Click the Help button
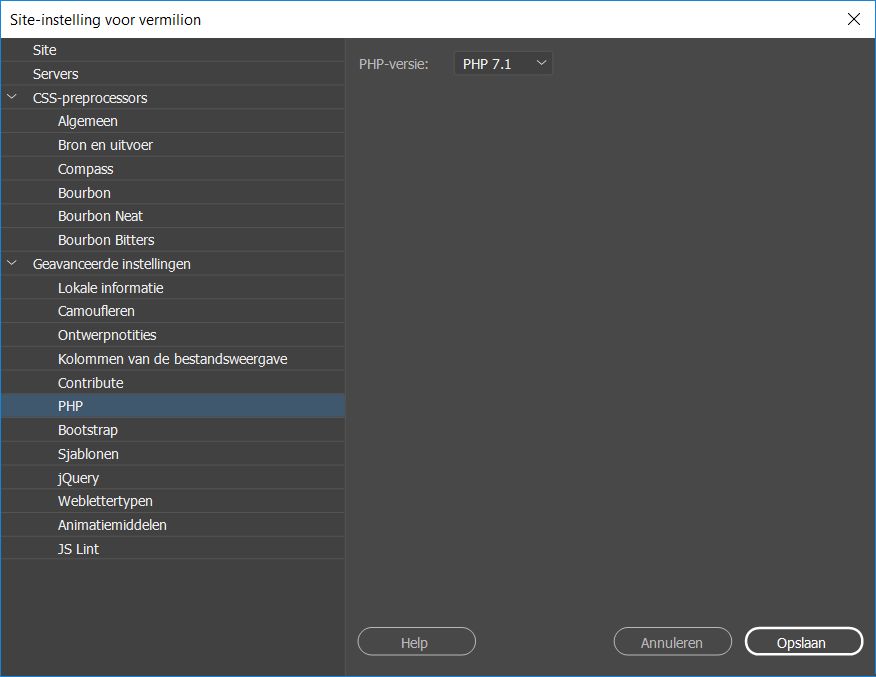Viewport: 876px width, 677px height. click(x=416, y=642)
